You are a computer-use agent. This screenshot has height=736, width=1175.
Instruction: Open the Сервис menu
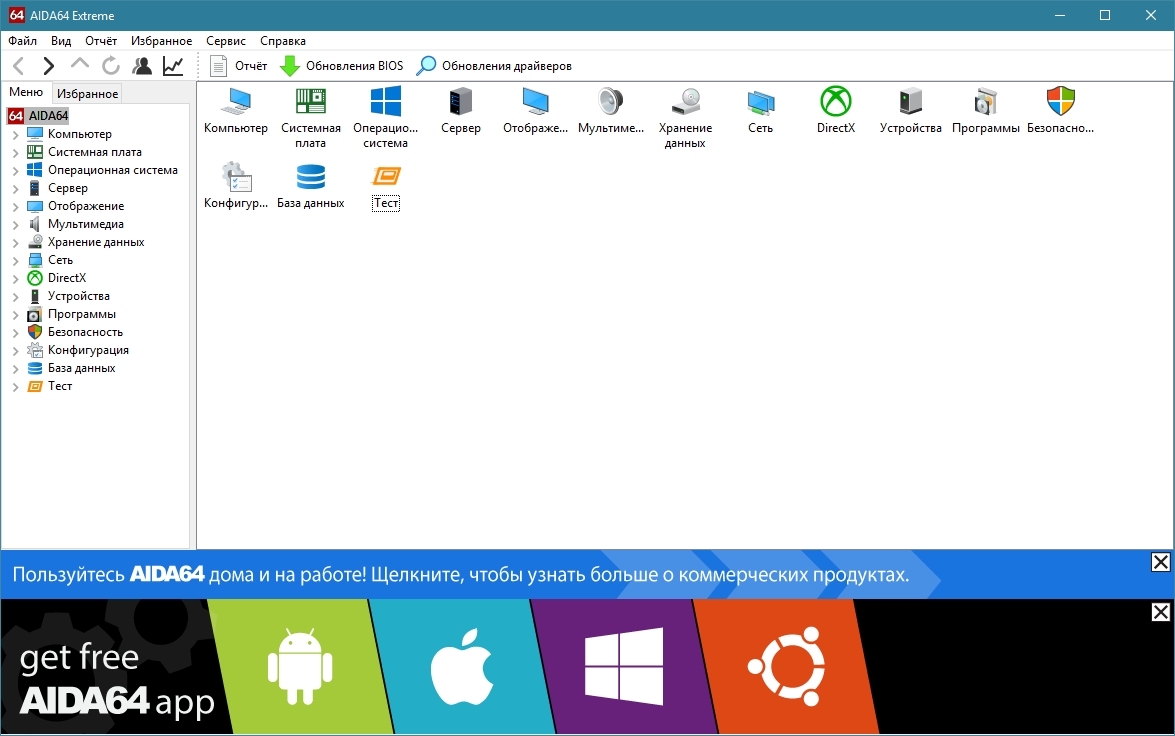[226, 41]
